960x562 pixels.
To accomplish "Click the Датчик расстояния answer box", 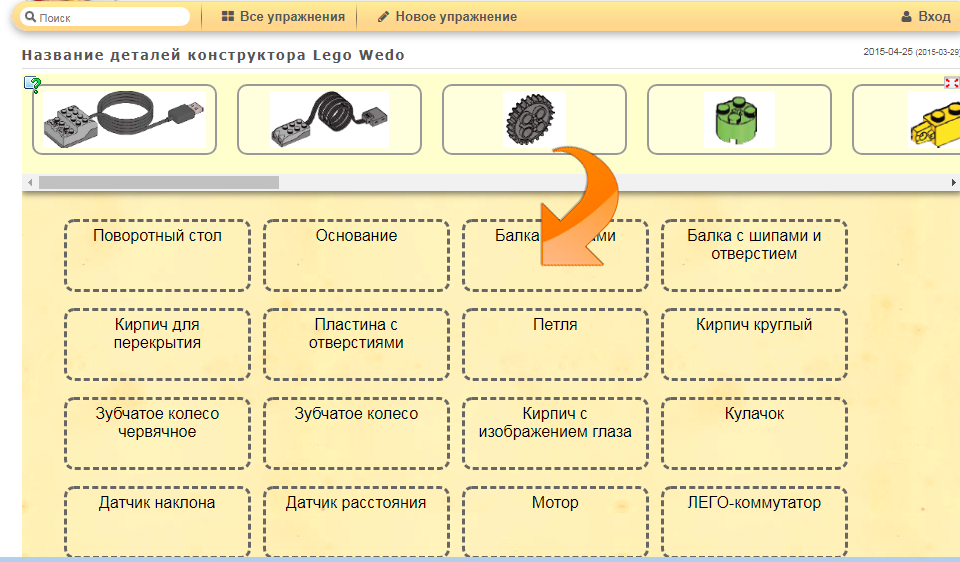I will pos(356,520).
